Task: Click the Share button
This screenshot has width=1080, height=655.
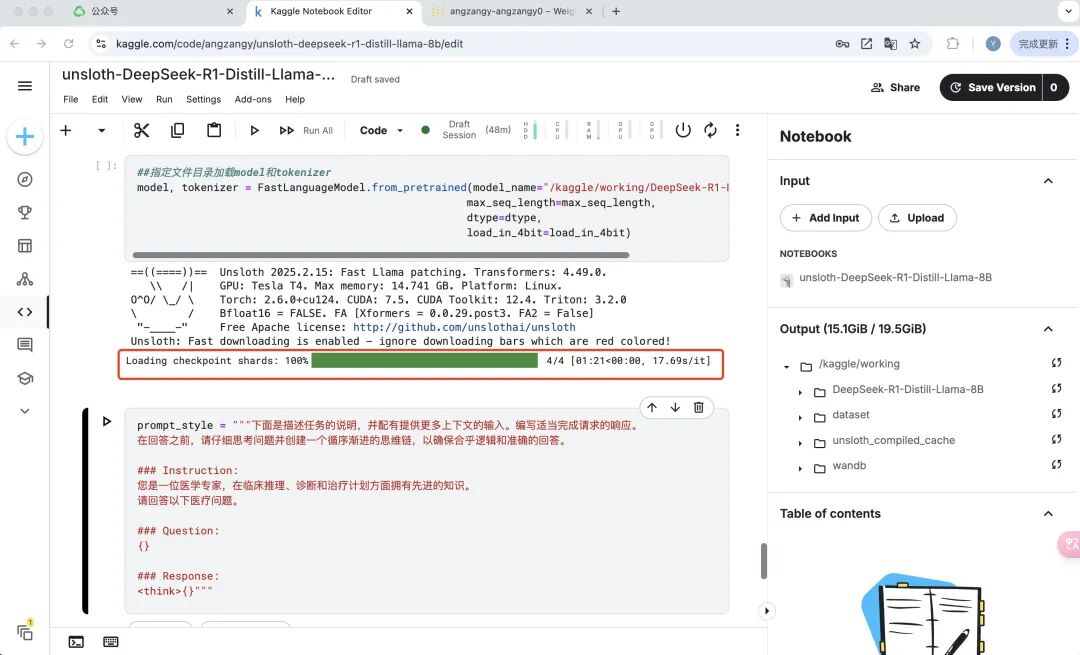Action: [895, 87]
